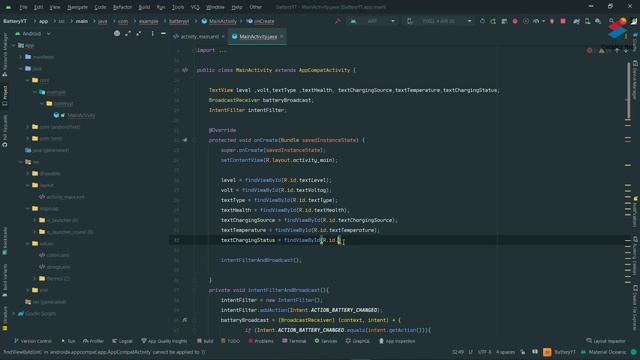Select the scope target icon in Project panel
The width and height of the screenshot is (640, 360).
pos(117,33)
